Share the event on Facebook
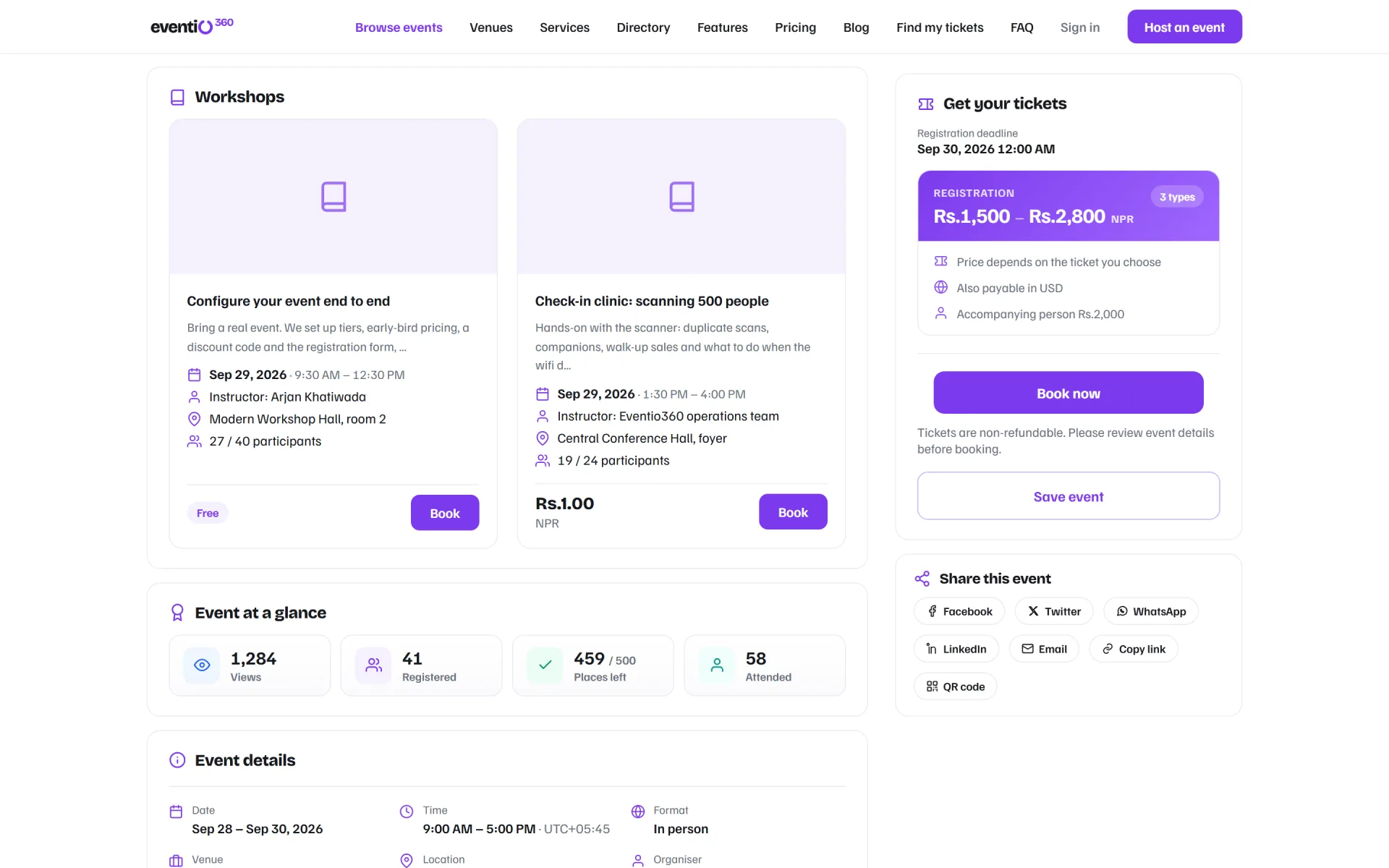The image size is (1389, 868). point(959,611)
